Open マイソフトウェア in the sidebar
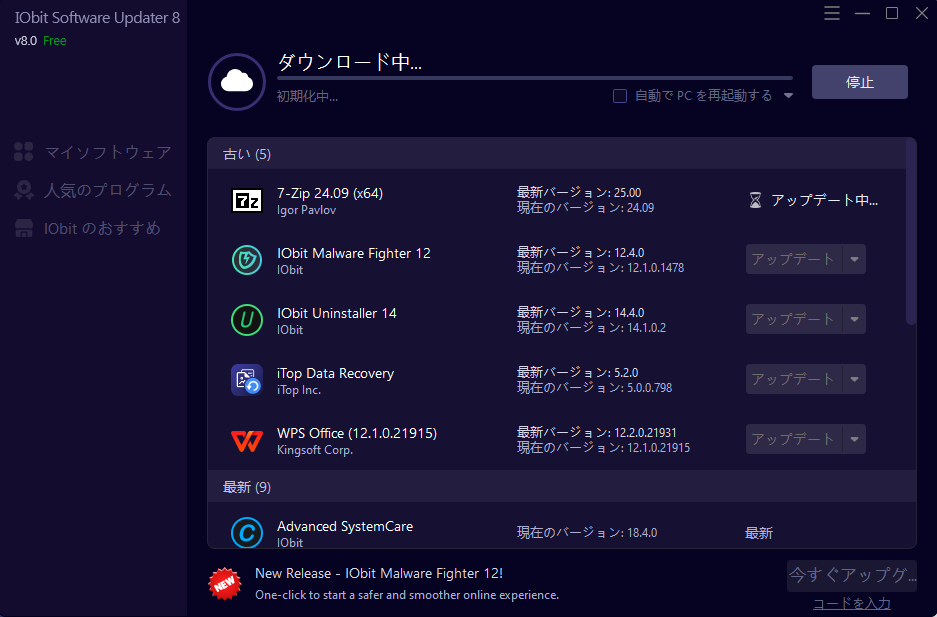937x617 pixels. (93, 152)
